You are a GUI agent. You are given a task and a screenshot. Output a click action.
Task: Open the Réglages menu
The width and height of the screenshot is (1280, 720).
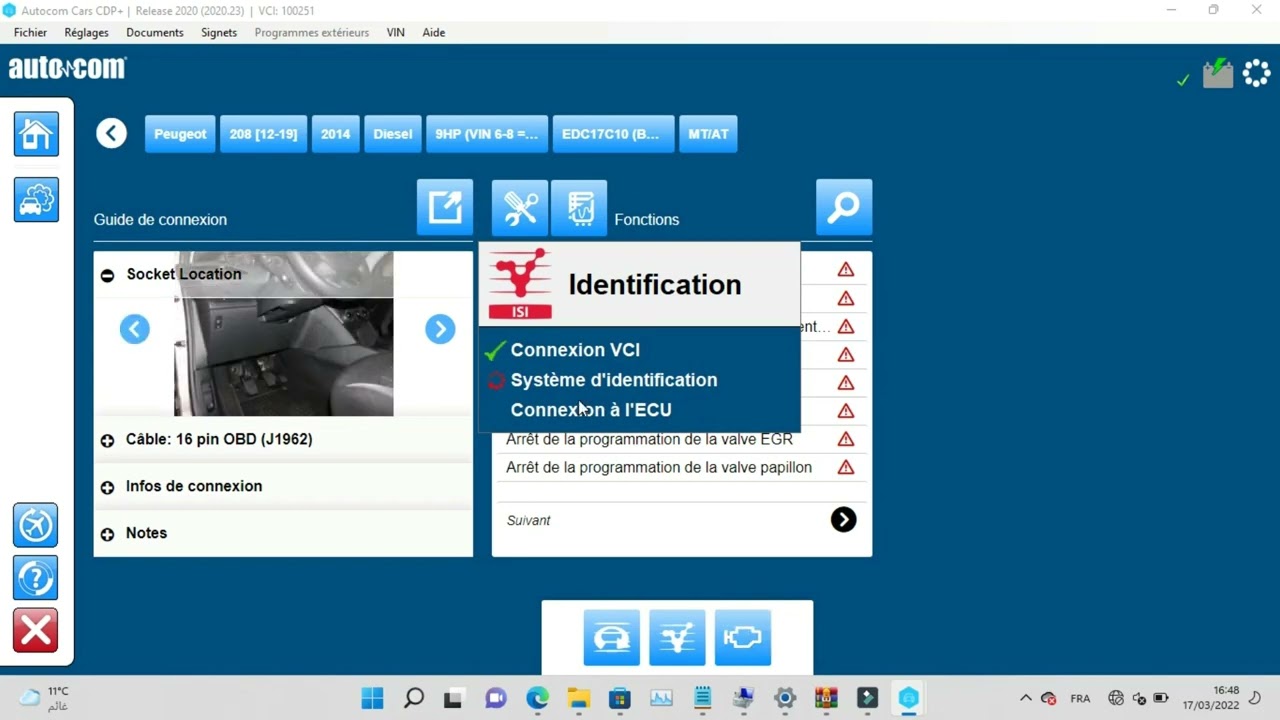click(x=87, y=32)
